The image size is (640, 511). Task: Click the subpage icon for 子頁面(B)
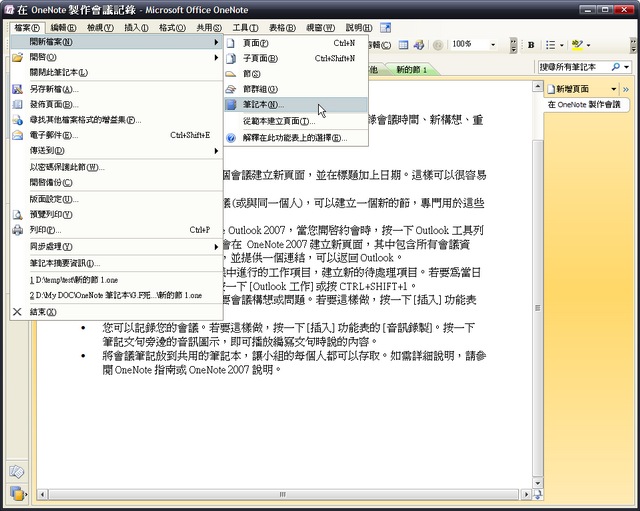click(x=231, y=58)
